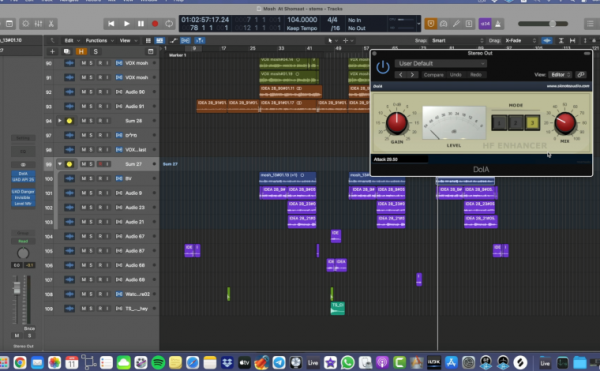Viewport: 600px width, 371px height.
Task: Click previous preset arrow in plugin window
Action: (401, 75)
